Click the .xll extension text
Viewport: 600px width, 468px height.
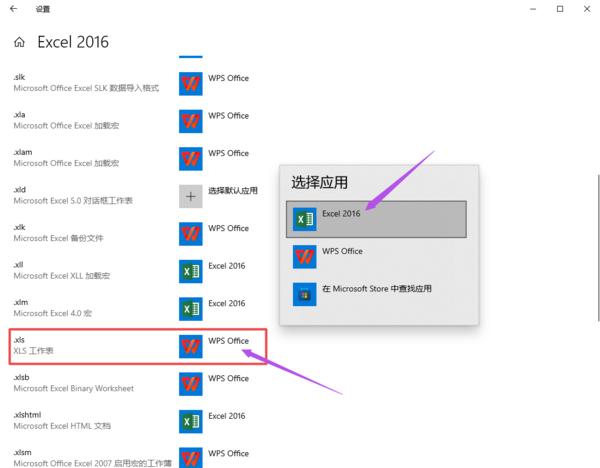click(18, 264)
